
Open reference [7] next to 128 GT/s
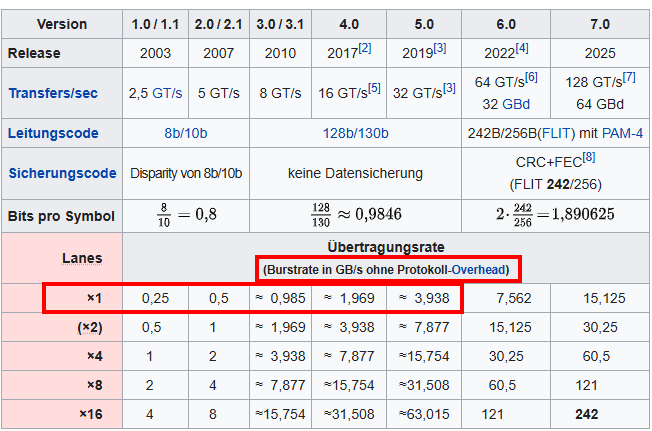click(629, 77)
